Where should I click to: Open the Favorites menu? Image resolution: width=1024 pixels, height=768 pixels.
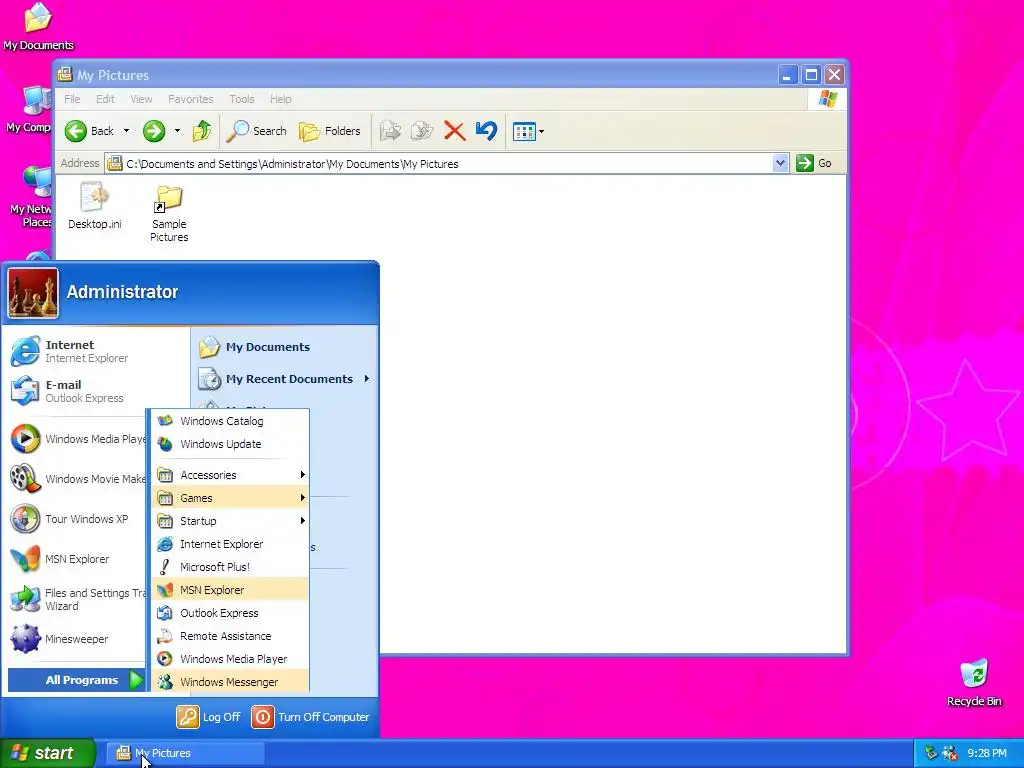tap(191, 99)
